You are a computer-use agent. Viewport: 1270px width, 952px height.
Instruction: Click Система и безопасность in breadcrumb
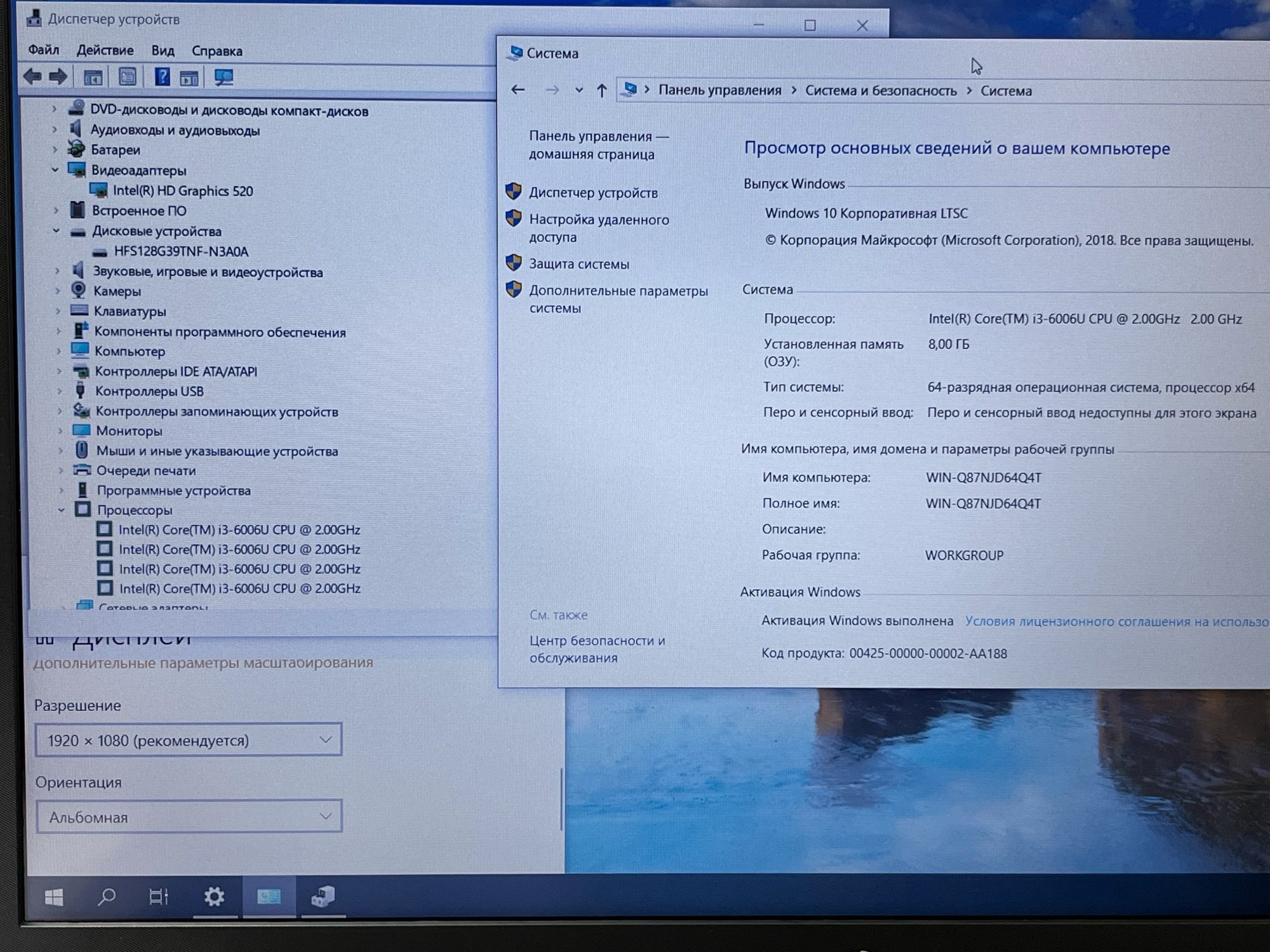(x=881, y=91)
